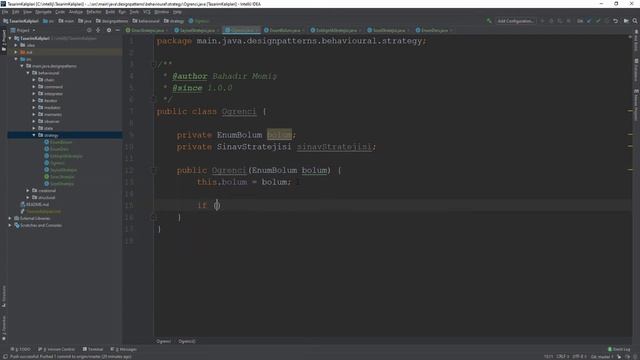Toggle the Messages tool window button
The height and width of the screenshot is (360, 640).
[x=123, y=349]
